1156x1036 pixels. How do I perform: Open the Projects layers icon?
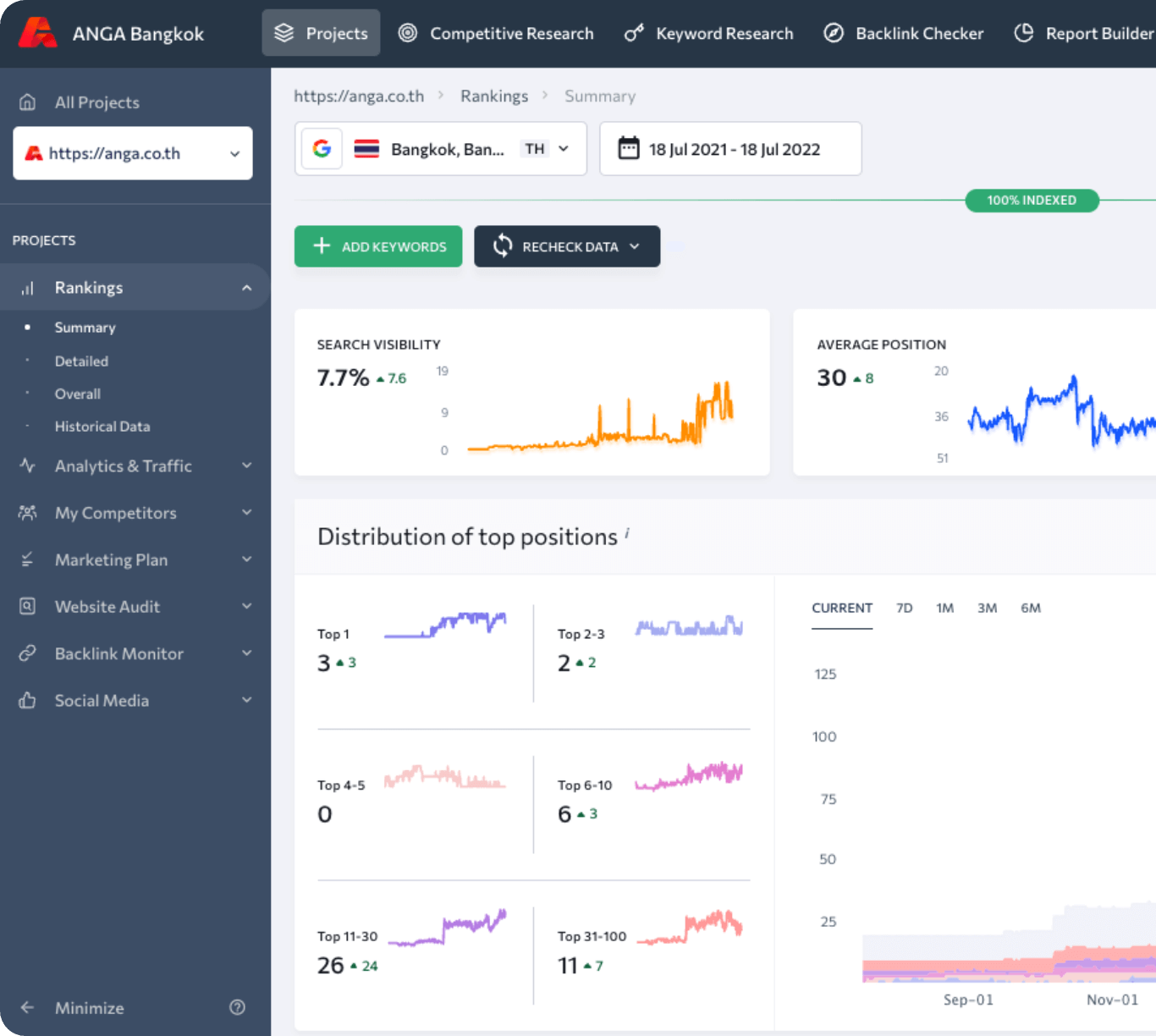(284, 33)
